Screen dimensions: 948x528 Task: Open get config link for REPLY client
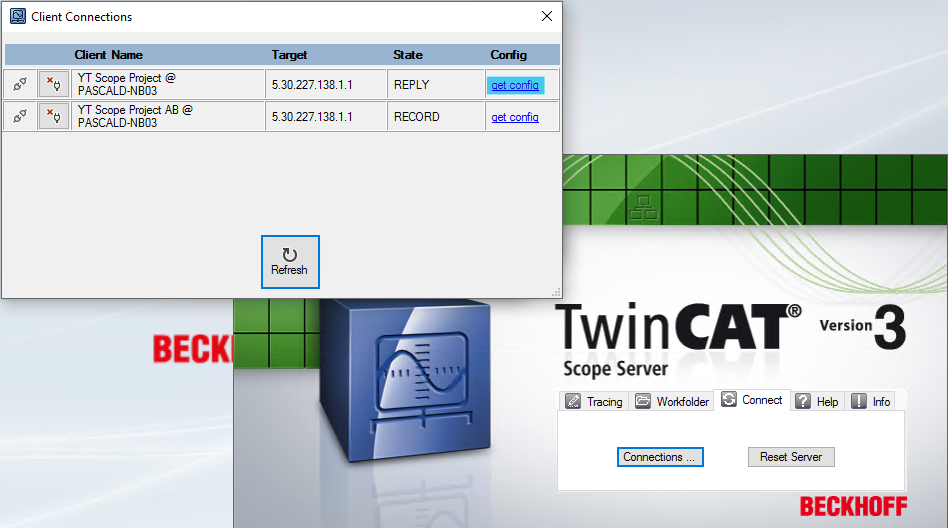tap(515, 86)
